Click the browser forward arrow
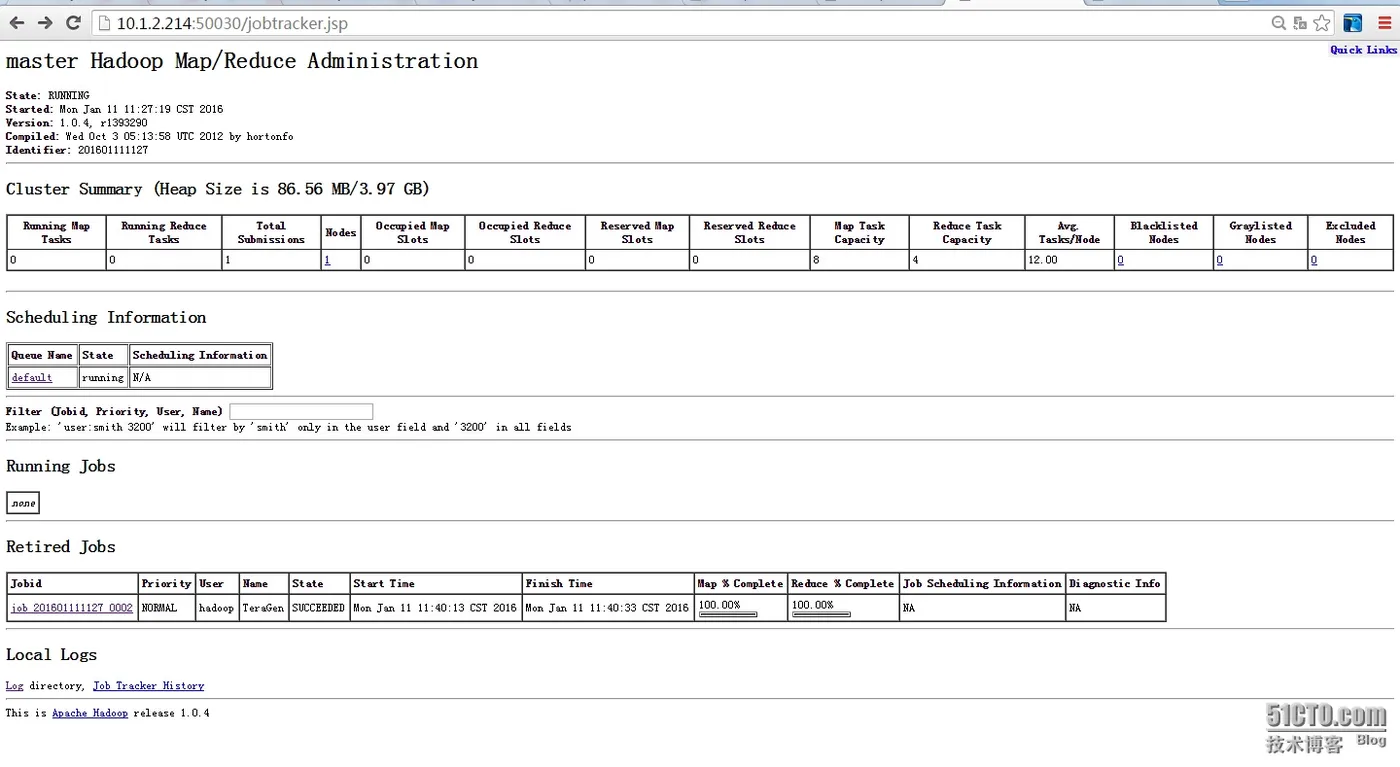The height and width of the screenshot is (767, 1400). tap(45, 23)
